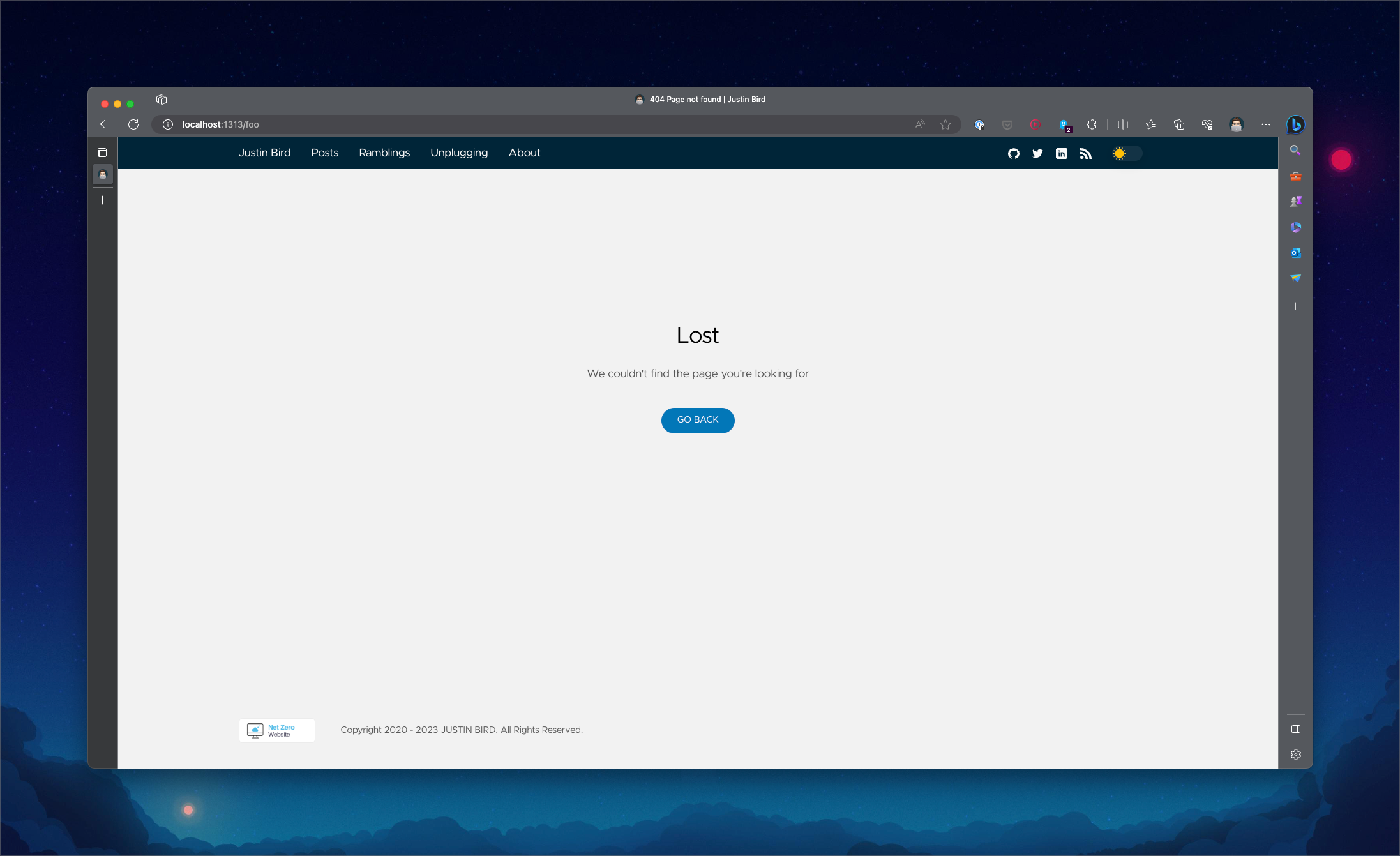Open Bing chat from the sidebar
The width and height of the screenshot is (1400, 856).
[1296, 125]
